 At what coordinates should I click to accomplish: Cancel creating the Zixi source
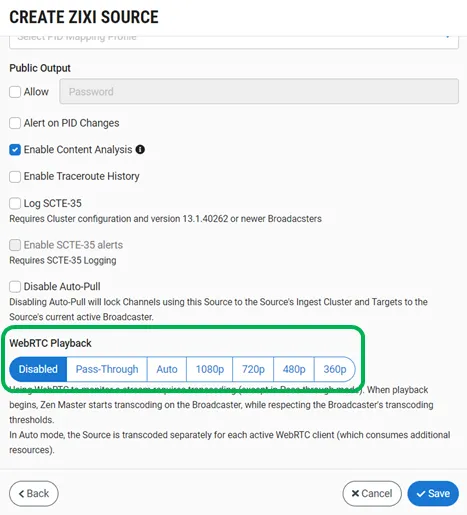pyautogui.click(x=372, y=493)
